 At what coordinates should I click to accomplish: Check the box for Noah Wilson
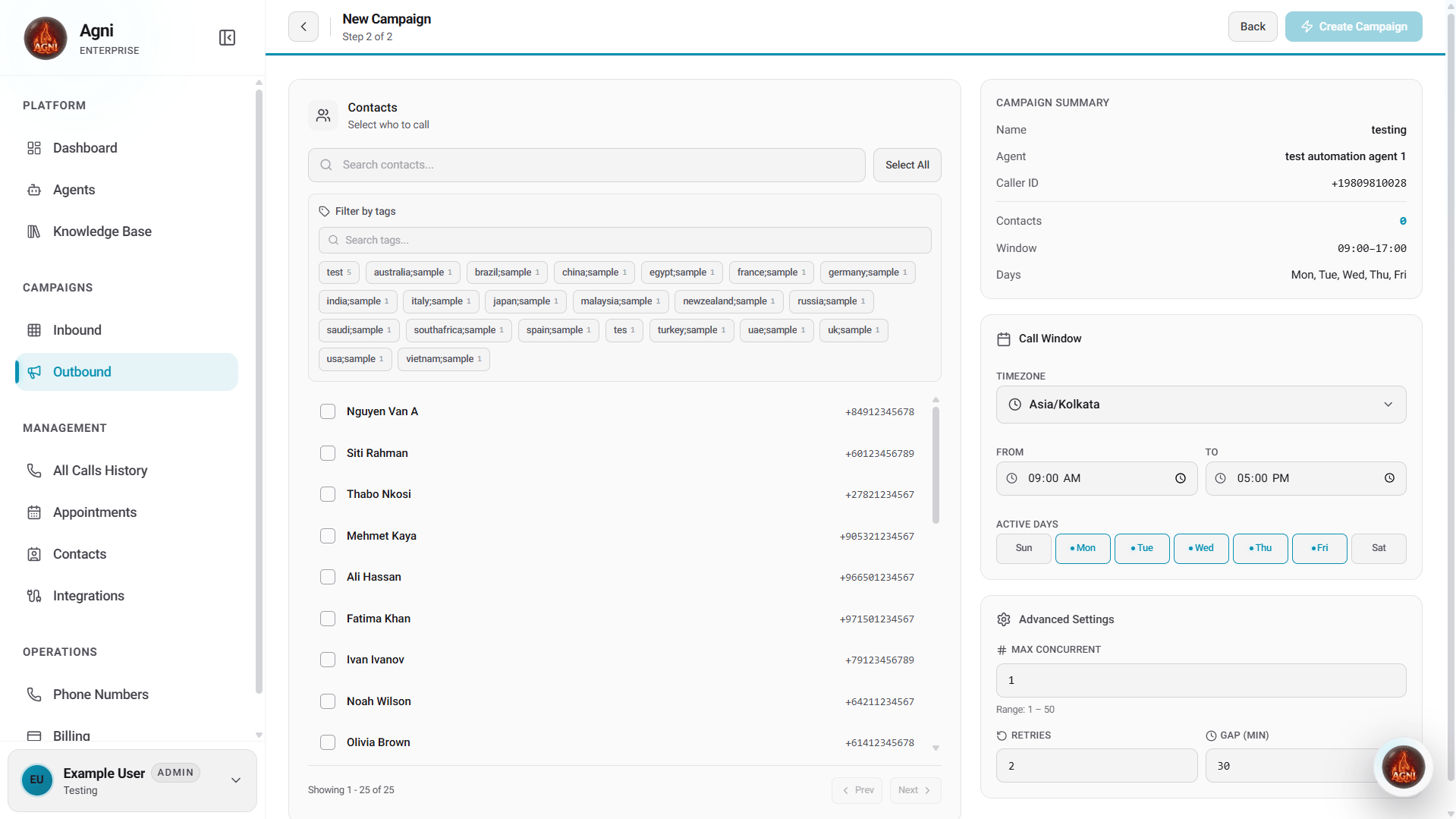328,701
